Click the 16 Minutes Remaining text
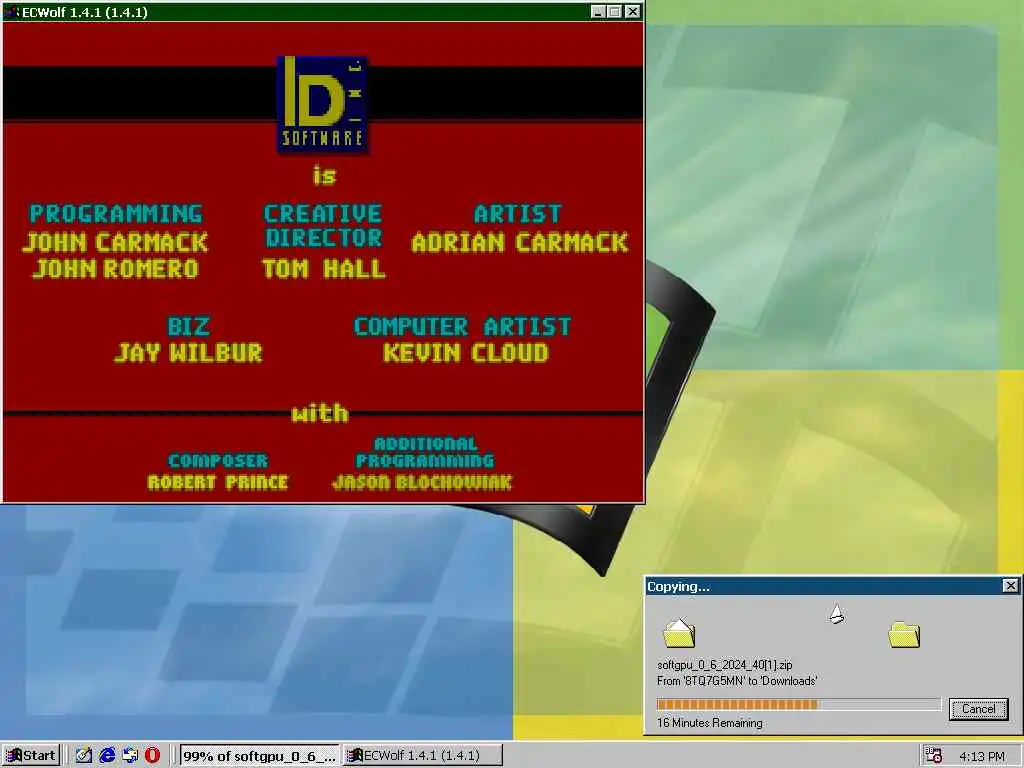Screen dimensions: 1024x768 (709, 723)
